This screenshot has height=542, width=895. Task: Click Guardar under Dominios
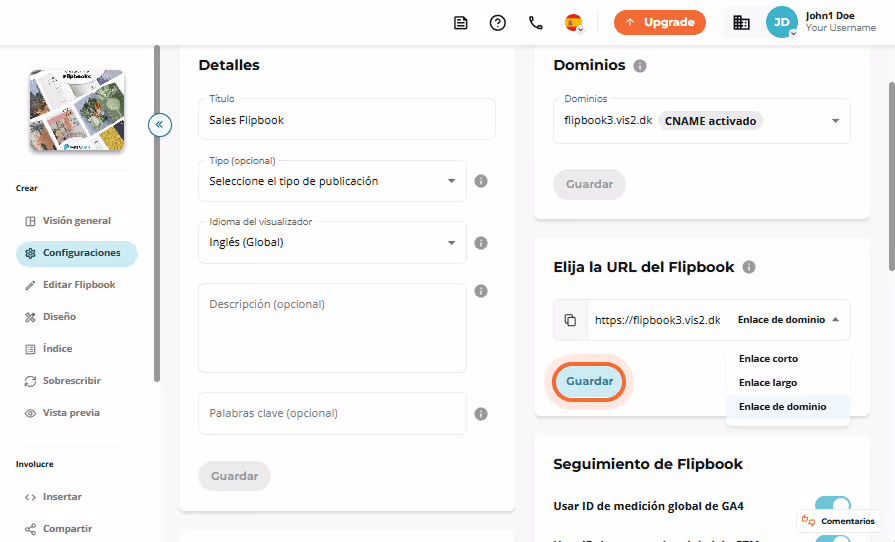(x=589, y=184)
